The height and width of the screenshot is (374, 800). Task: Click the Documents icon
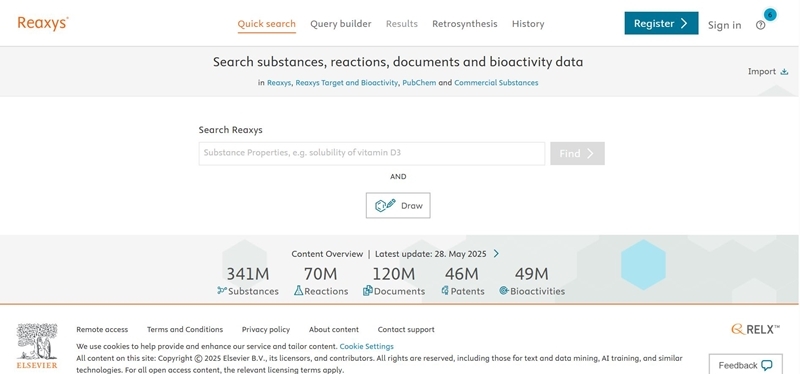click(367, 291)
